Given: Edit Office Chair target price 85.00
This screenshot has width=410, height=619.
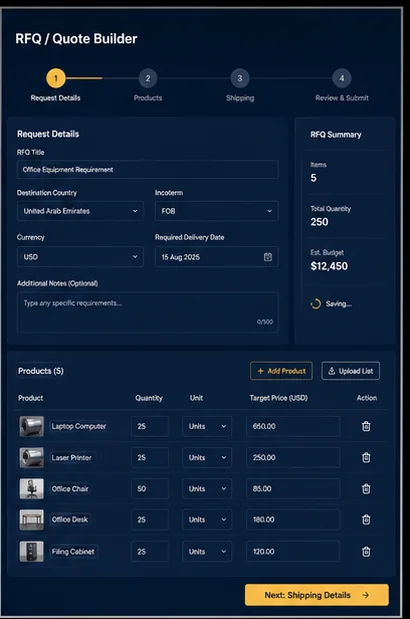Looking at the screenshot, I should click(293, 489).
